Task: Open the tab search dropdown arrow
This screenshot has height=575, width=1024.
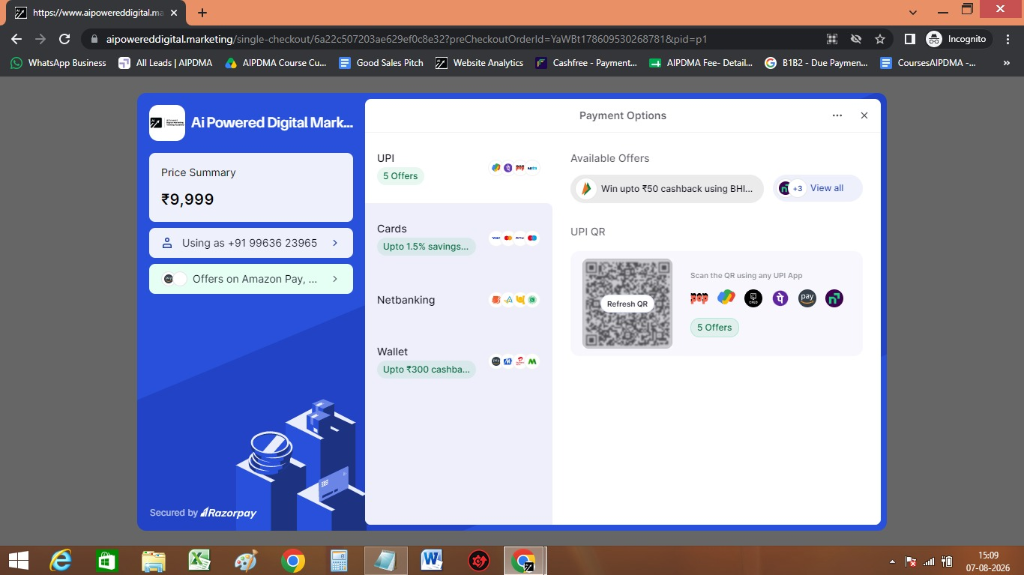Action: coord(912,12)
